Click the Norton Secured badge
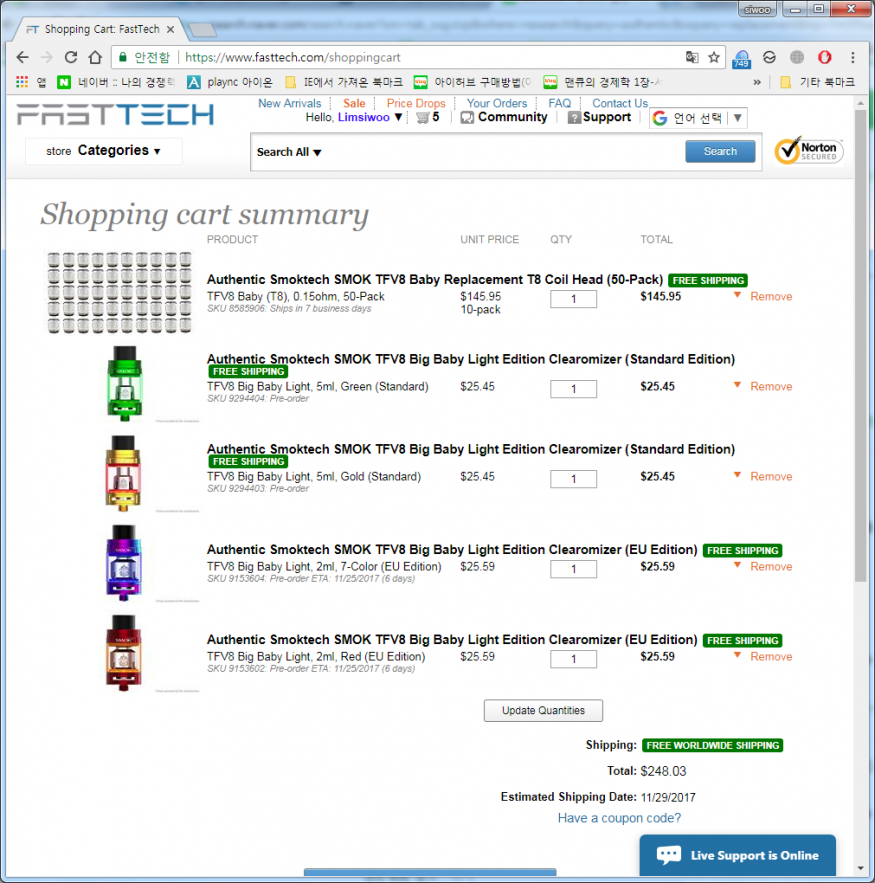 click(809, 152)
